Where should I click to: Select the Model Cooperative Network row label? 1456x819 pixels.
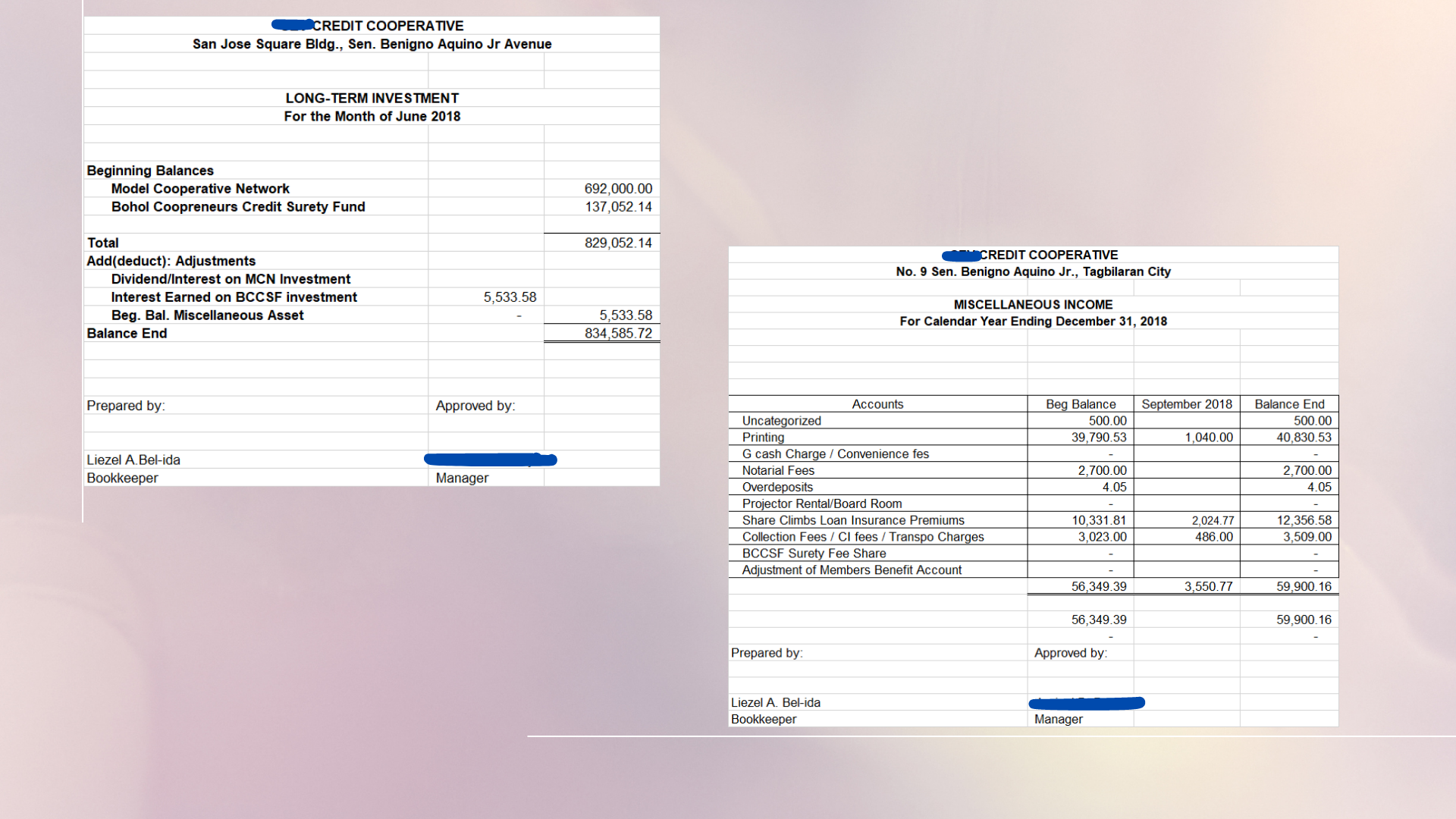[x=200, y=189]
